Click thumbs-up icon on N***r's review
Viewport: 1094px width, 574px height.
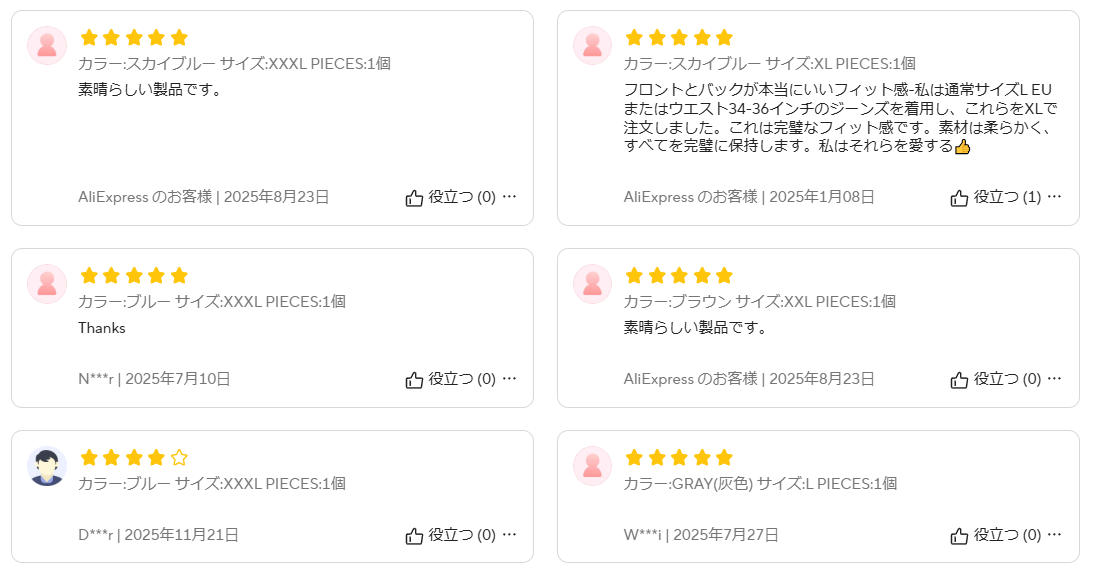tap(414, 380)
